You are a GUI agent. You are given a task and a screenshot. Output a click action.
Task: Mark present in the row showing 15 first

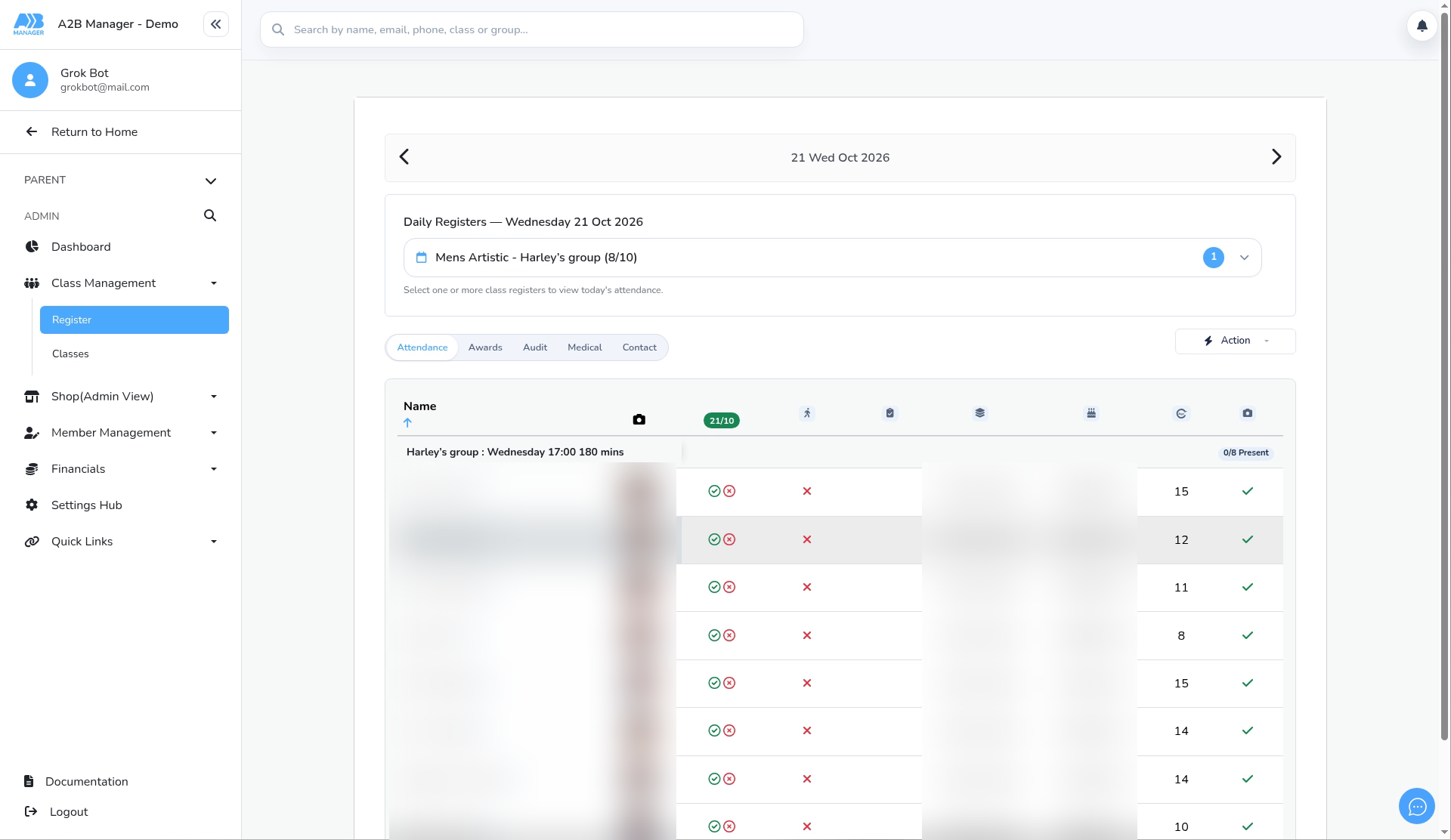click(714, 491)
